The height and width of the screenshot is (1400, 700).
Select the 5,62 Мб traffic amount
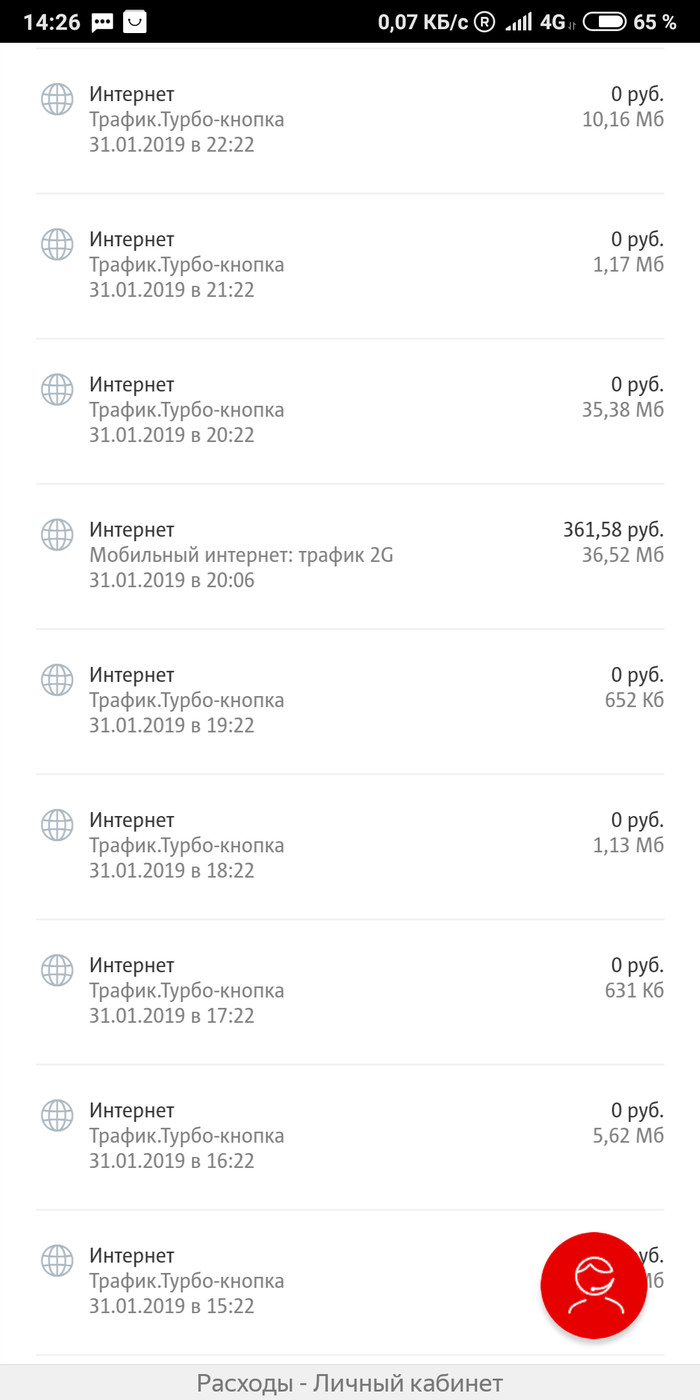[628, 1135]
